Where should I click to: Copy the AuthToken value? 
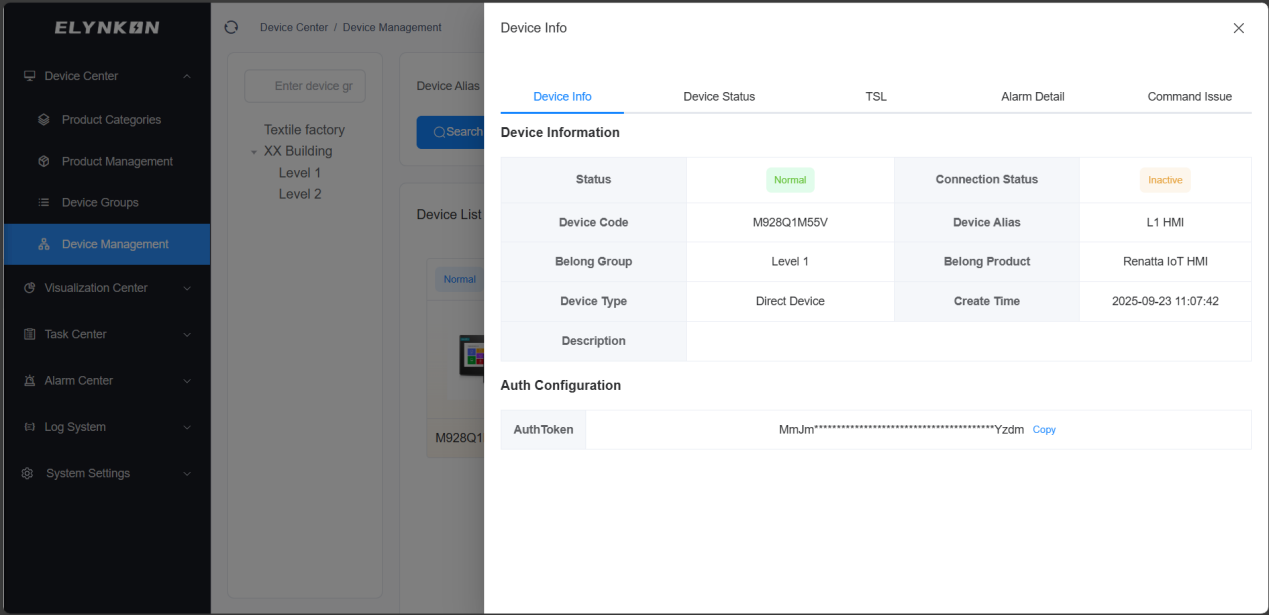click(x=1044, y=430)
